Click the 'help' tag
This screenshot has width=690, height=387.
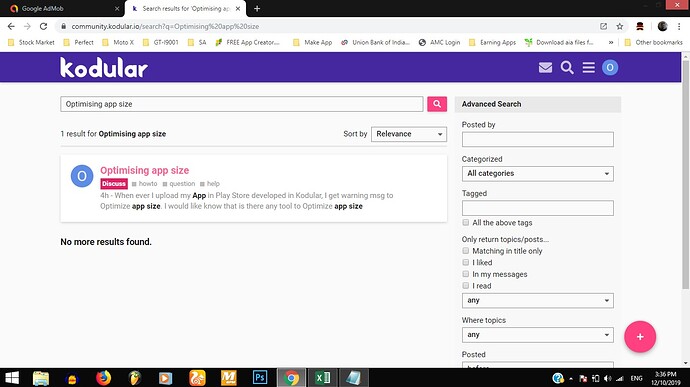tap(209, 184)
